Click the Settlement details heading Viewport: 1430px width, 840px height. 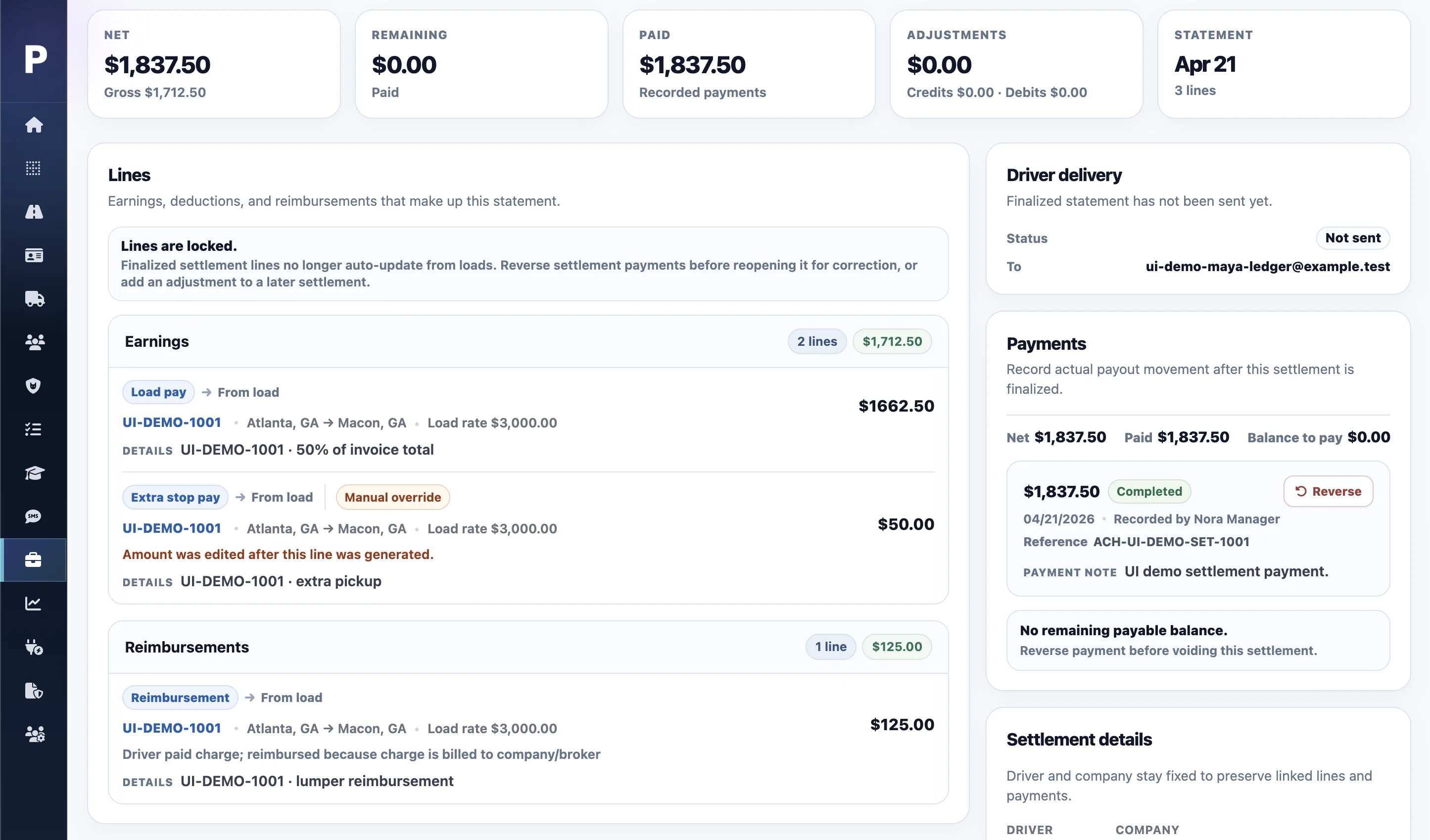[x=1079, y=740]
